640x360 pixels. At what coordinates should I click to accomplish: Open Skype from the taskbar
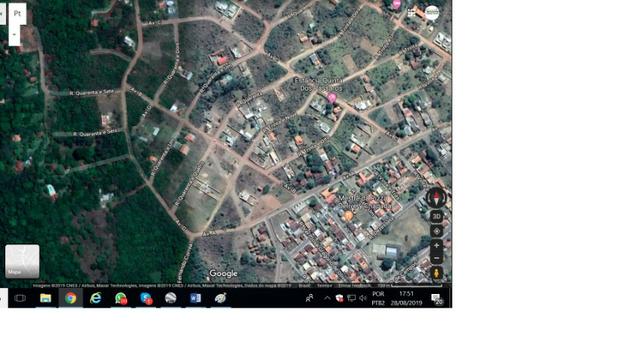146,298
